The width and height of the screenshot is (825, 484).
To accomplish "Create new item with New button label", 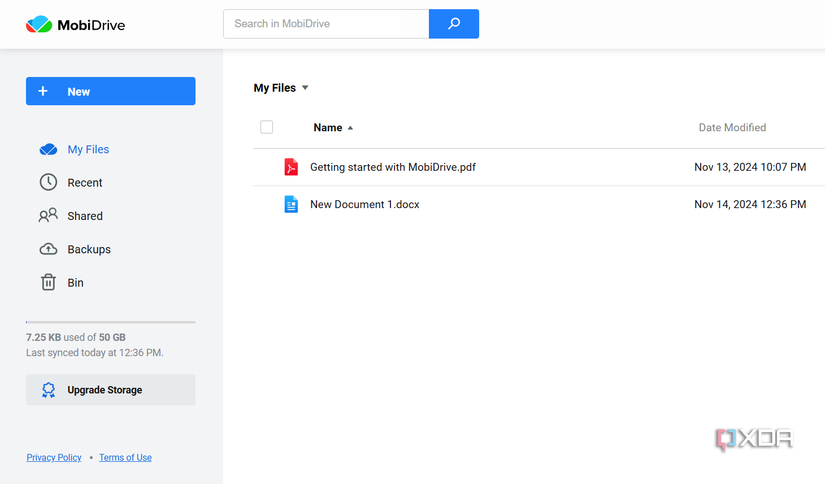I will [78, 92].
